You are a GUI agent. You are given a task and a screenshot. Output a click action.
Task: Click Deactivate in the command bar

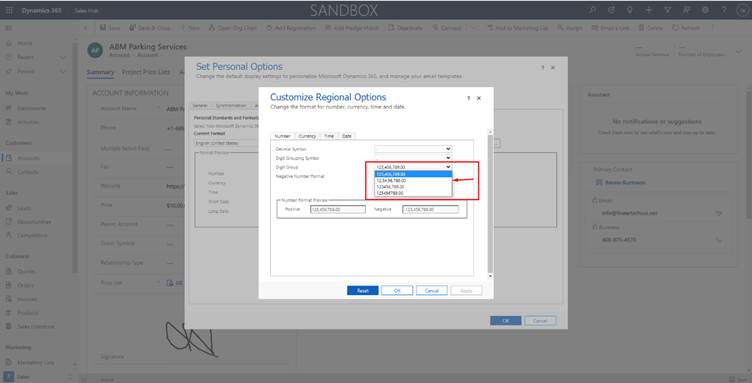coord(405,28)
